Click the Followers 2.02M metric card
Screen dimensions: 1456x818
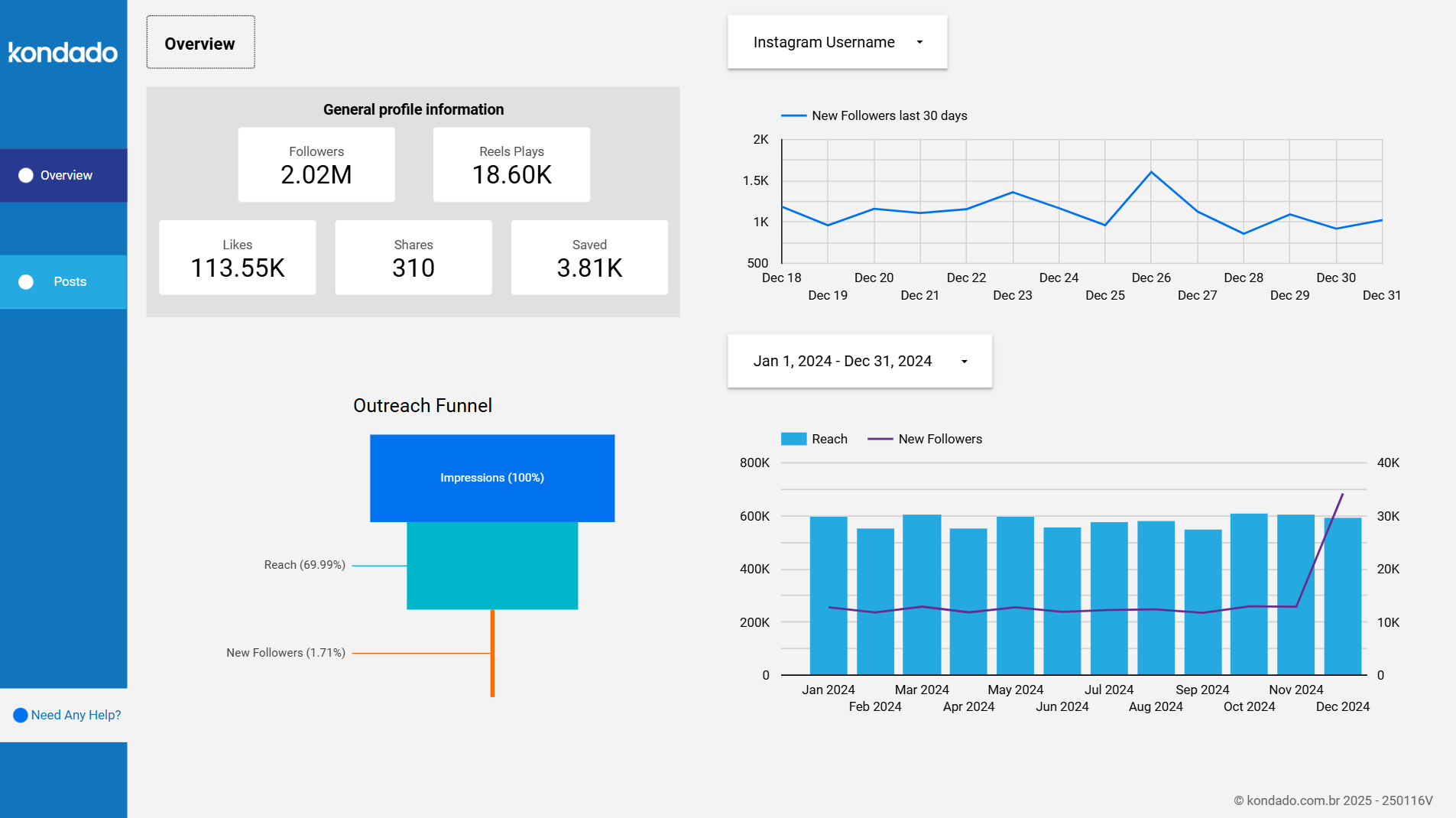(x=316, y=164)
